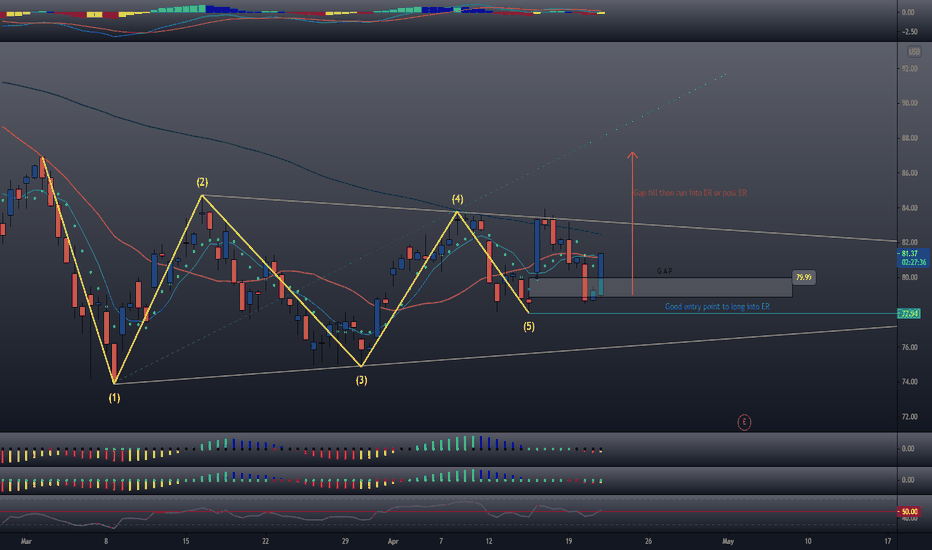Click the 92.00 price axis label
This screenshot has width=932, height=550.
coord(909,69)
